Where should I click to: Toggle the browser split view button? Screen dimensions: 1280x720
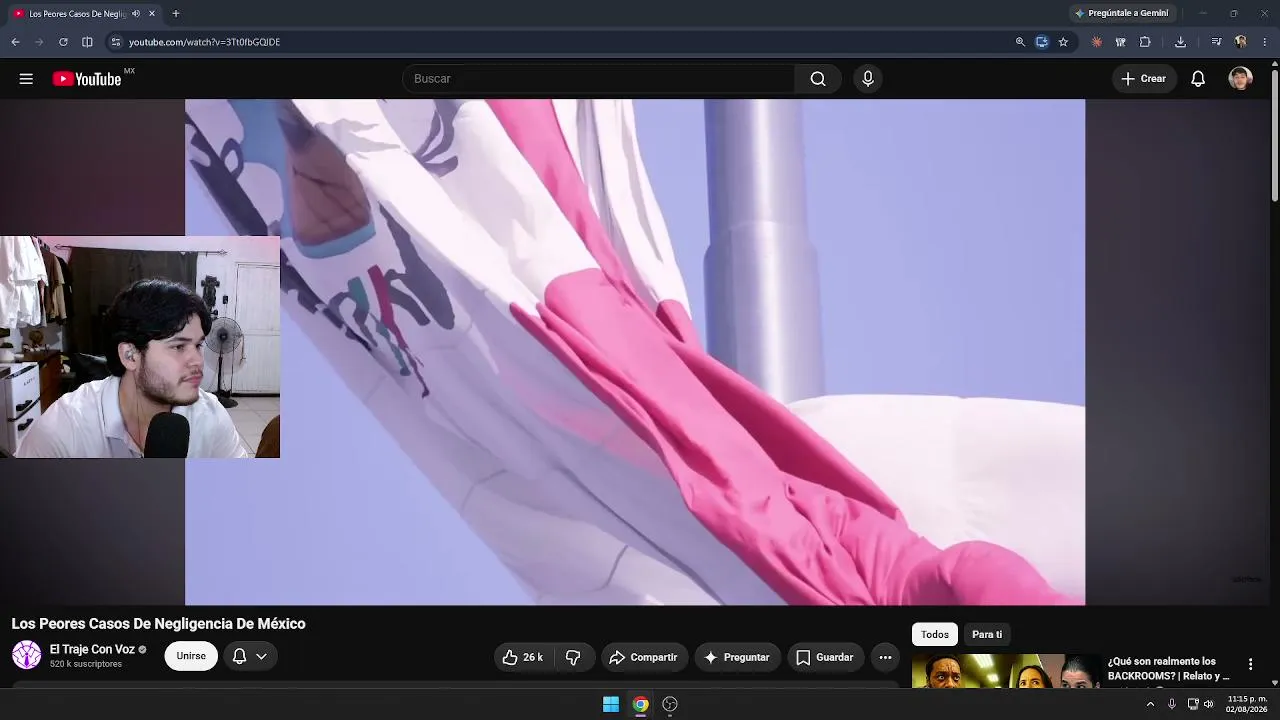pos(87,42)
